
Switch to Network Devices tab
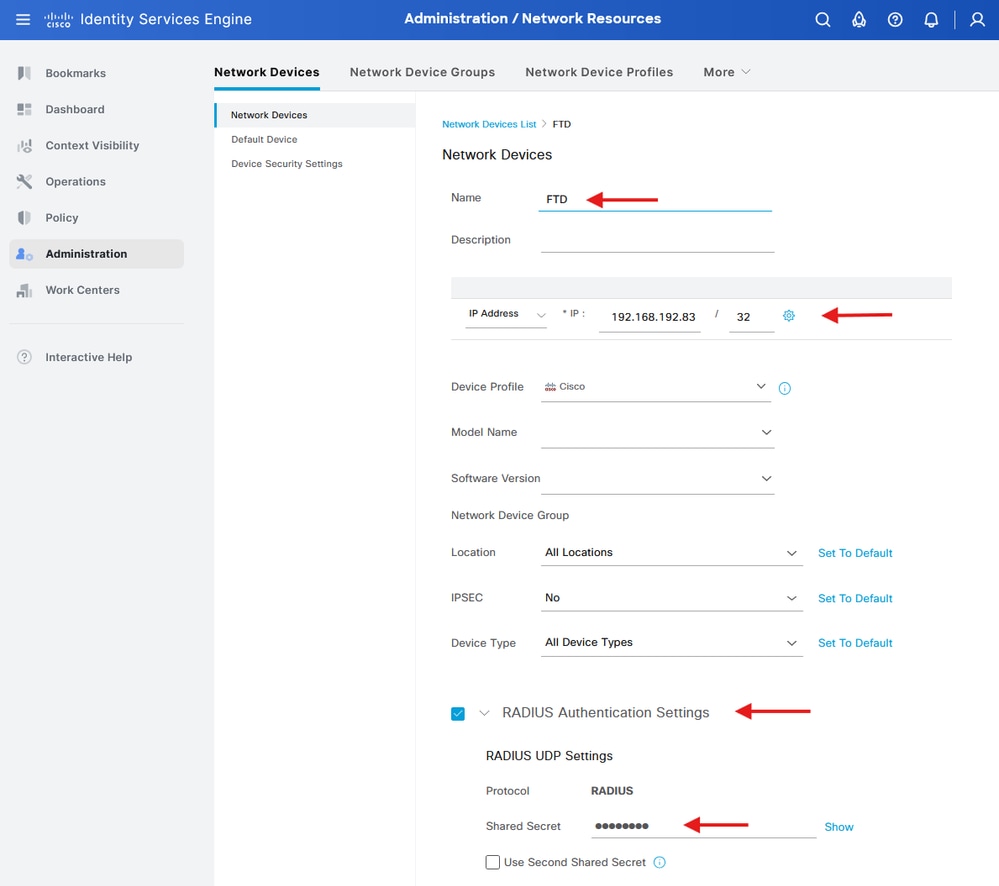coord(266,72)
